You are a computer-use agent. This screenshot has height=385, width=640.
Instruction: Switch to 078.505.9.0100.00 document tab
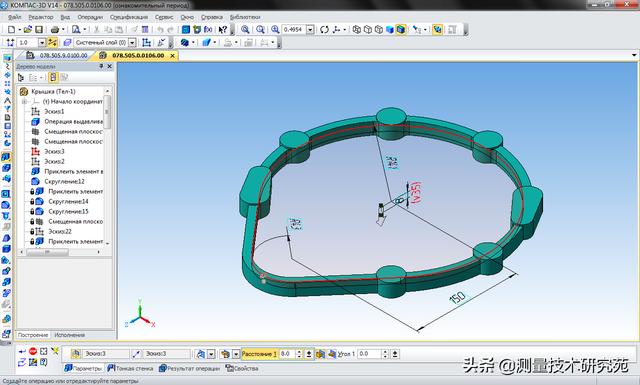tap(63, 55)
